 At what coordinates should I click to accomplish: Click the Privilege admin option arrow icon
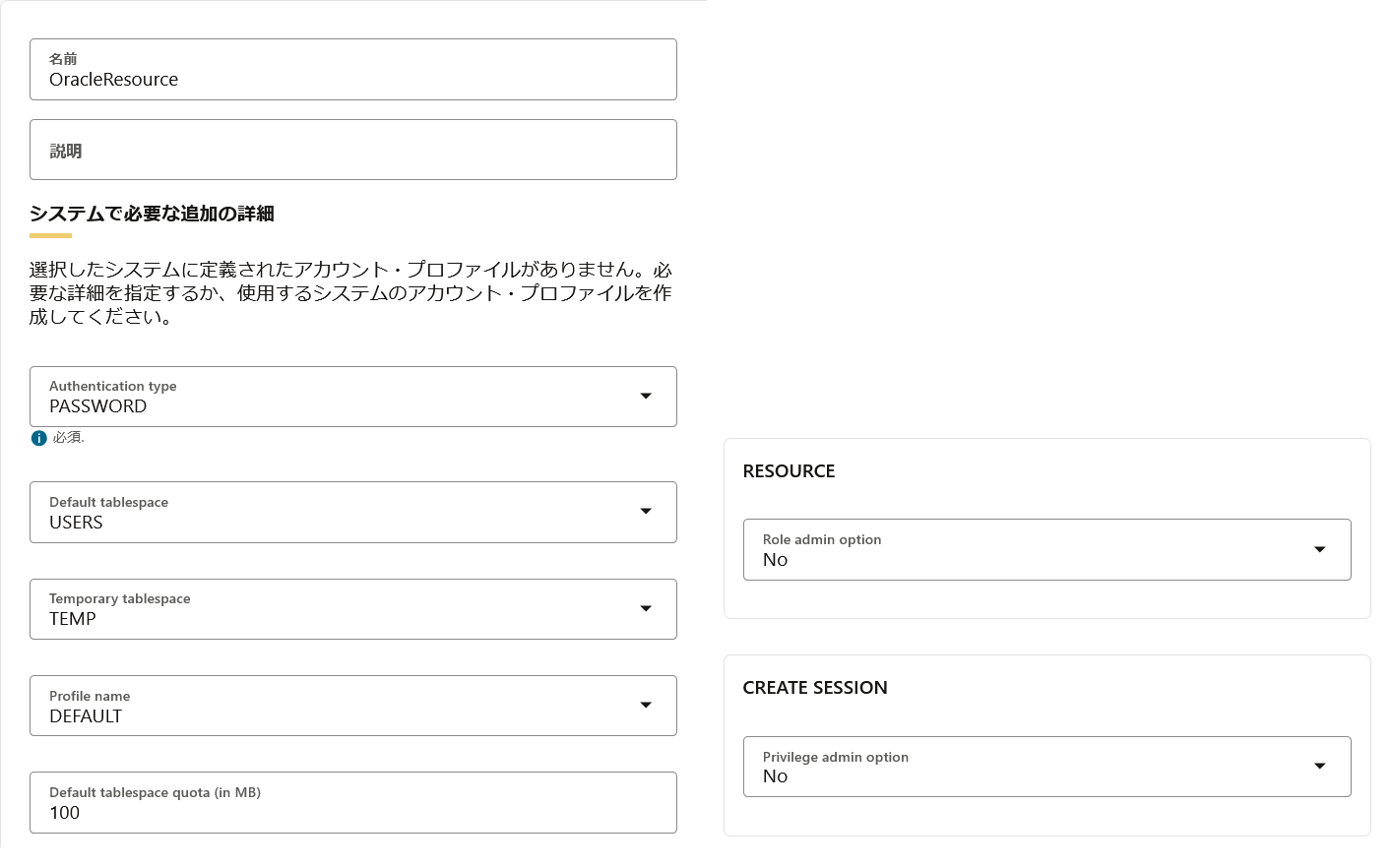click(x=1320, y=766)
